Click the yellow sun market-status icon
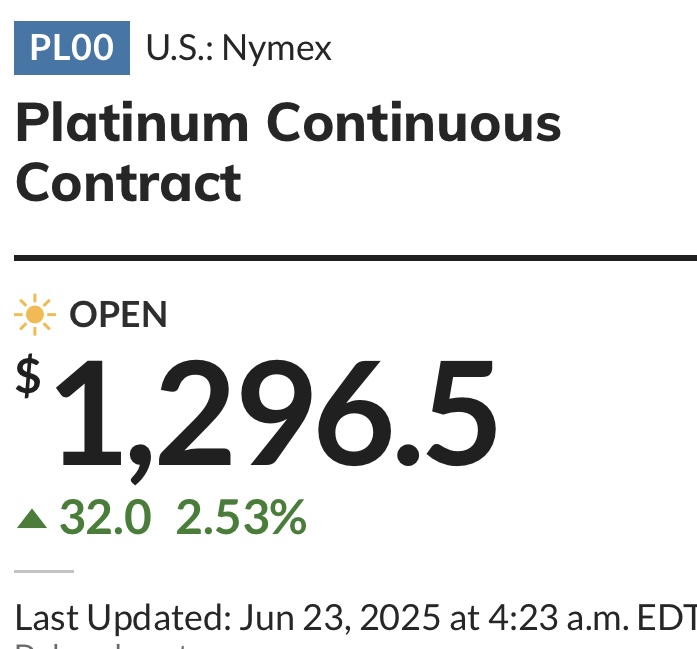 pyautogui.click(x=35, y=315)
